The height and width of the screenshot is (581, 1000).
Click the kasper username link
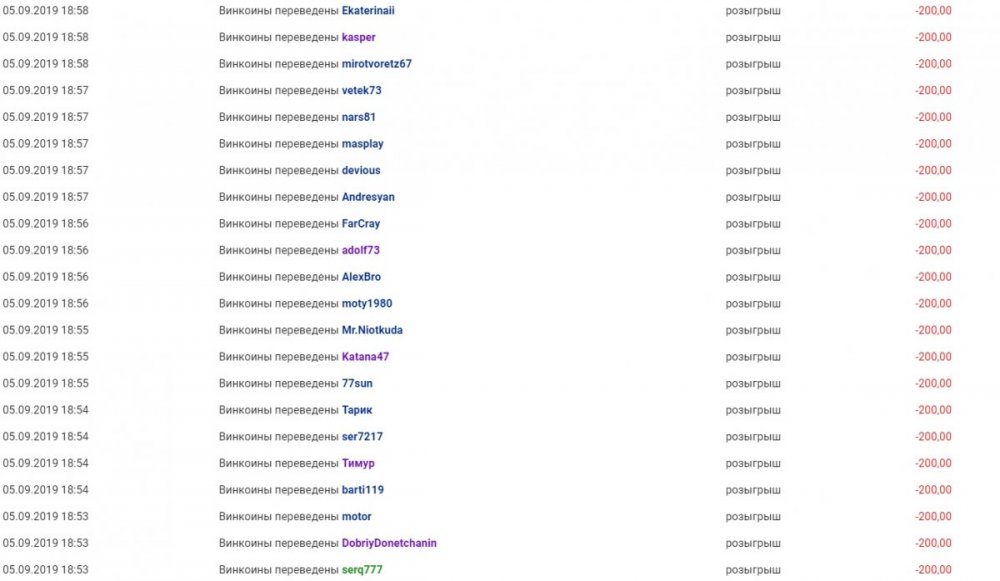tap(359, 37)
